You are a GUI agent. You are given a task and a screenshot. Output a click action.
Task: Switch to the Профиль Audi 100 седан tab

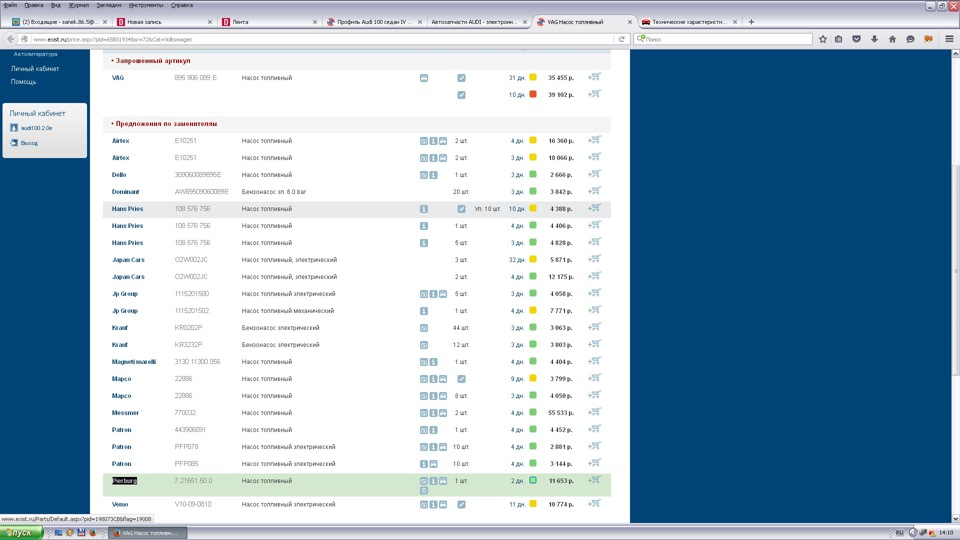pos(373,22)
